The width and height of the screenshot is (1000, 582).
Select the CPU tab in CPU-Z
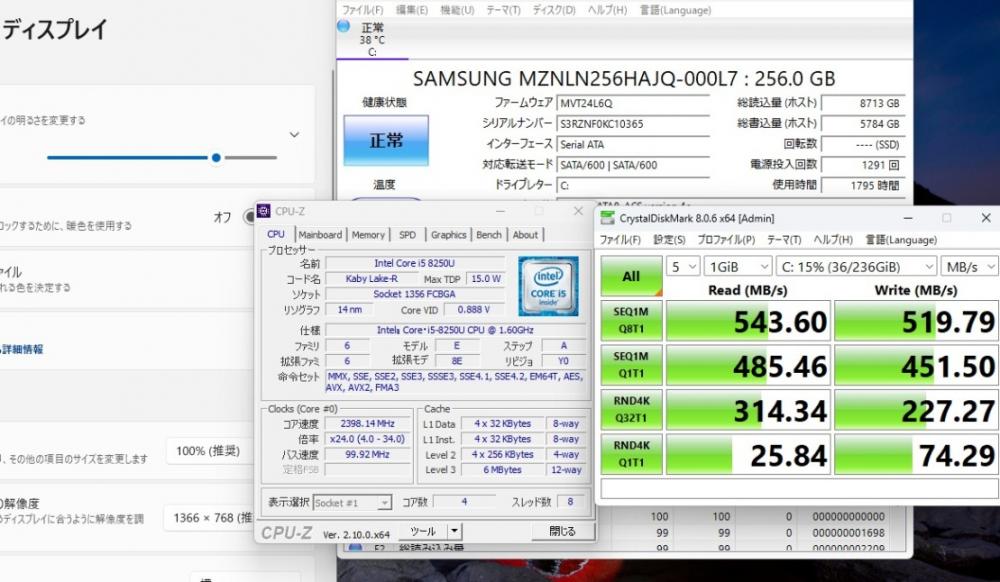276,235
